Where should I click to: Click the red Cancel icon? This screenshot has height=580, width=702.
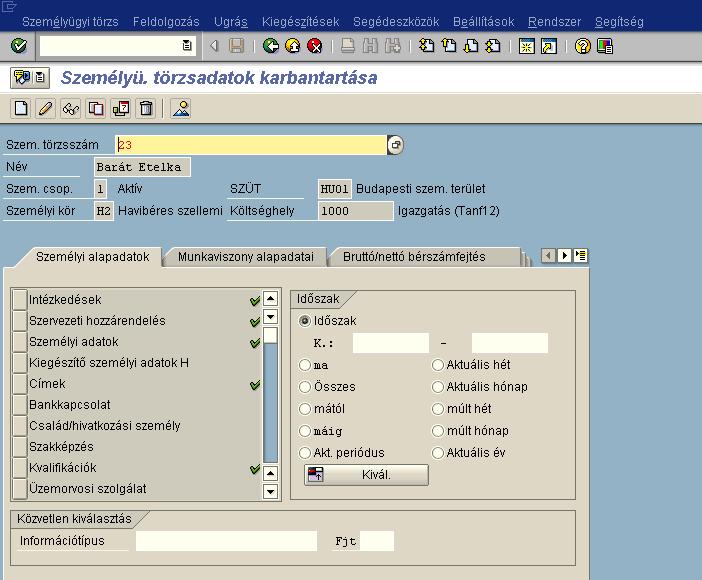pyautogui.click(x=315, y=46)
